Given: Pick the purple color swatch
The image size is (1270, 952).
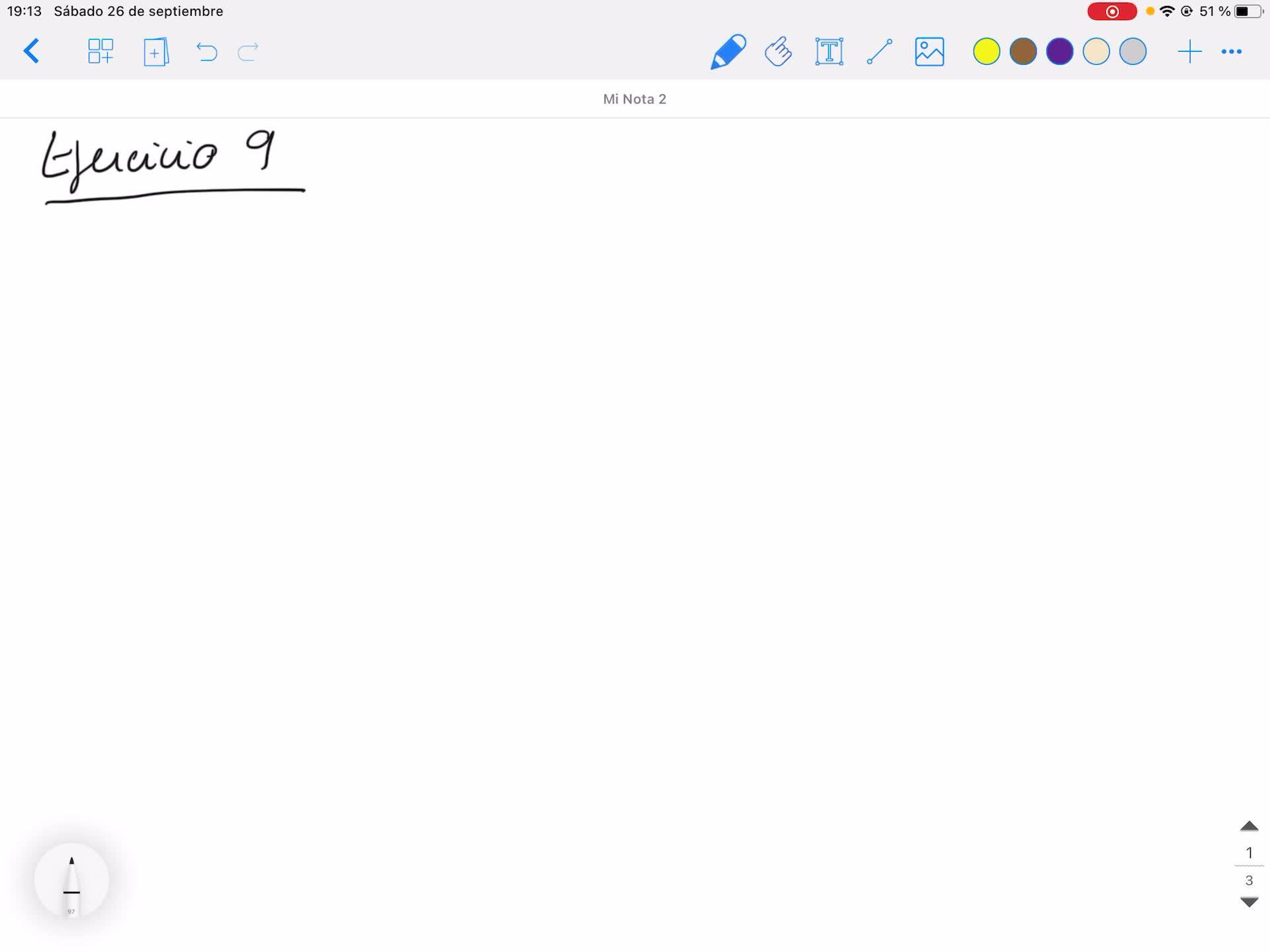Looking at the screenshot, I should 1060,52.
